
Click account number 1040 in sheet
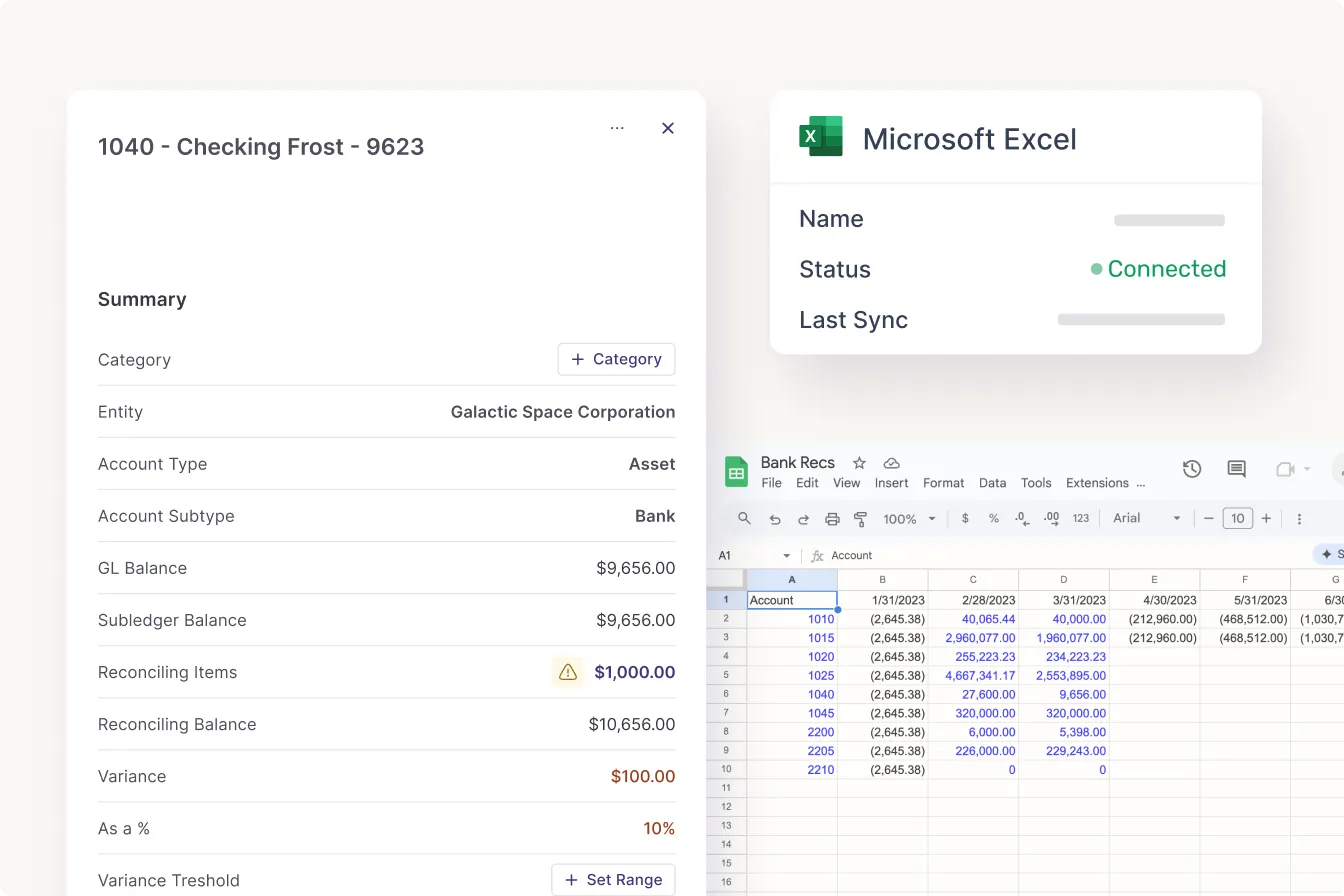792,694
